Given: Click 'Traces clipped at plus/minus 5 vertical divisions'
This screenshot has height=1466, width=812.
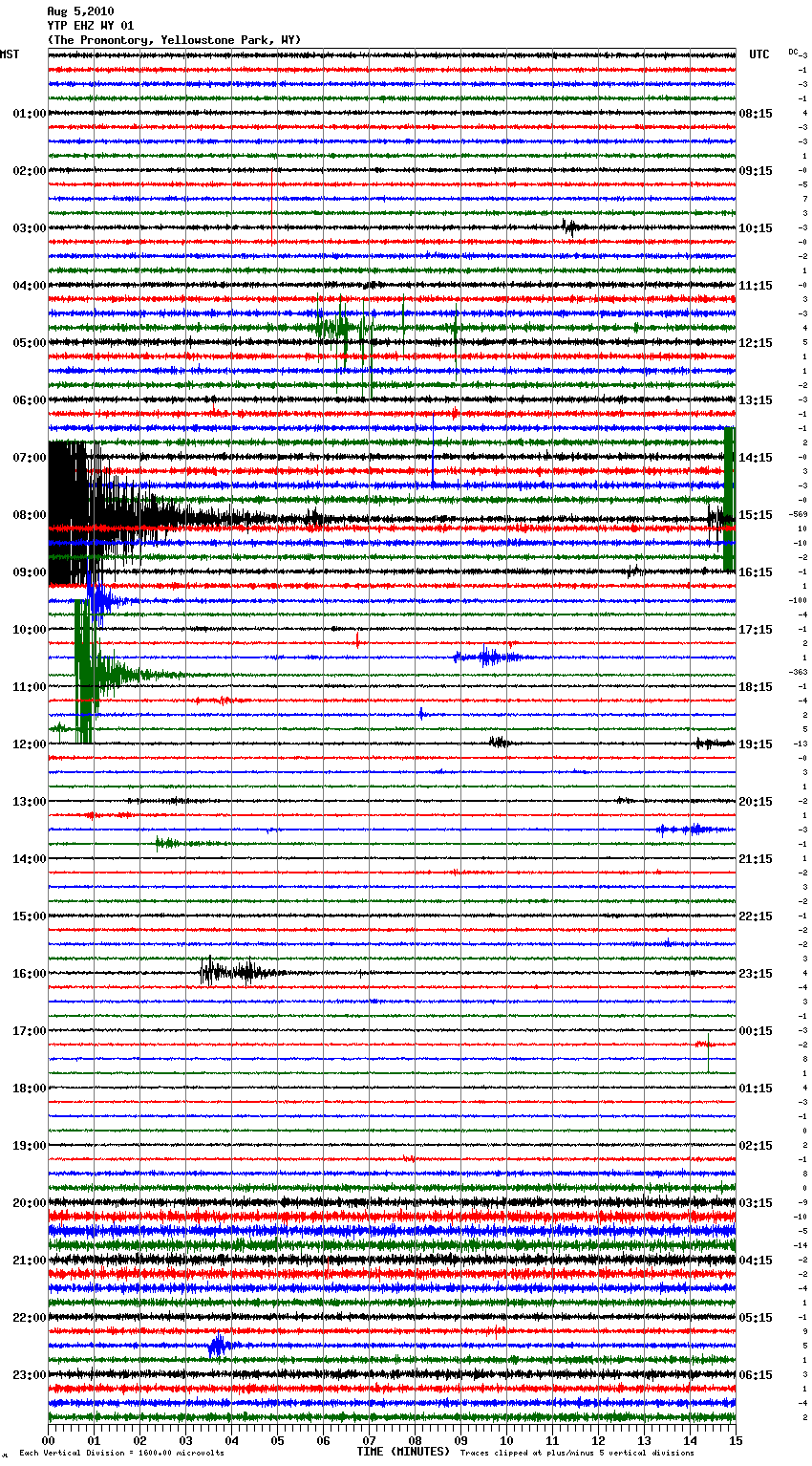Looking at the screenshot, I should 577,1453.
